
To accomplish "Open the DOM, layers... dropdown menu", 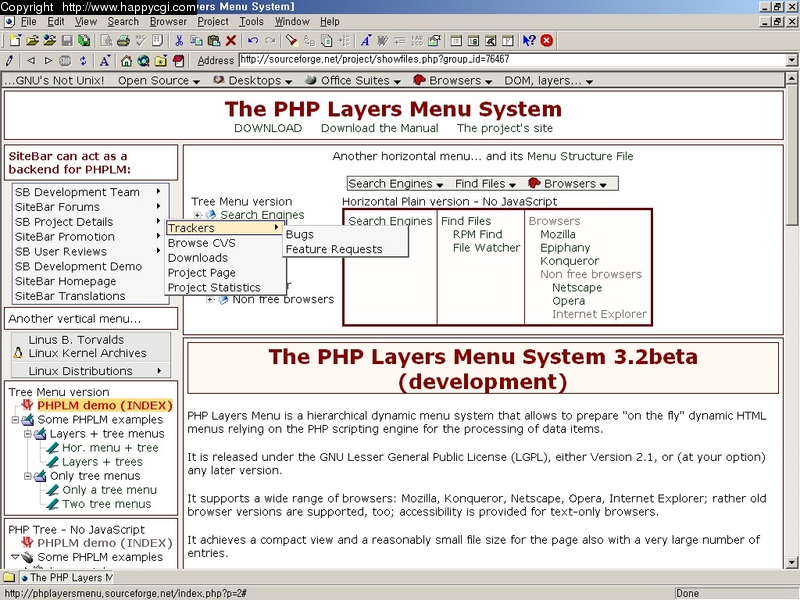I will click(x=548, y=81).
